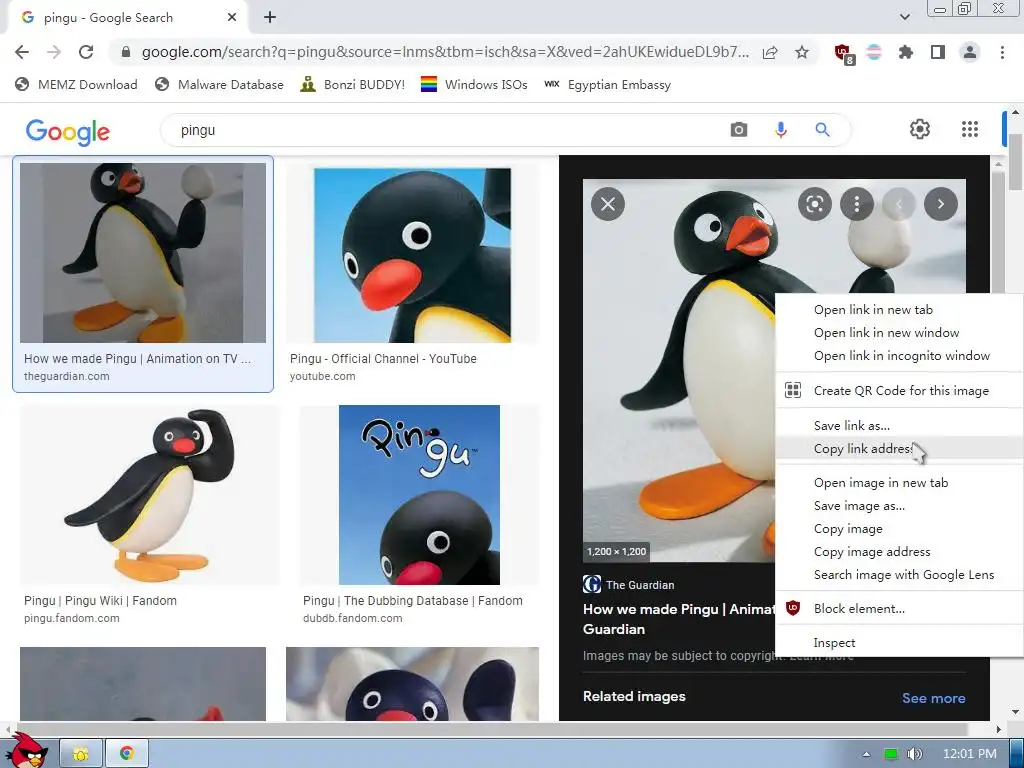Viewport: 1024px width, 768px height.
Task: Toggle the side panel icon
Action: click(x=938, y=52)
